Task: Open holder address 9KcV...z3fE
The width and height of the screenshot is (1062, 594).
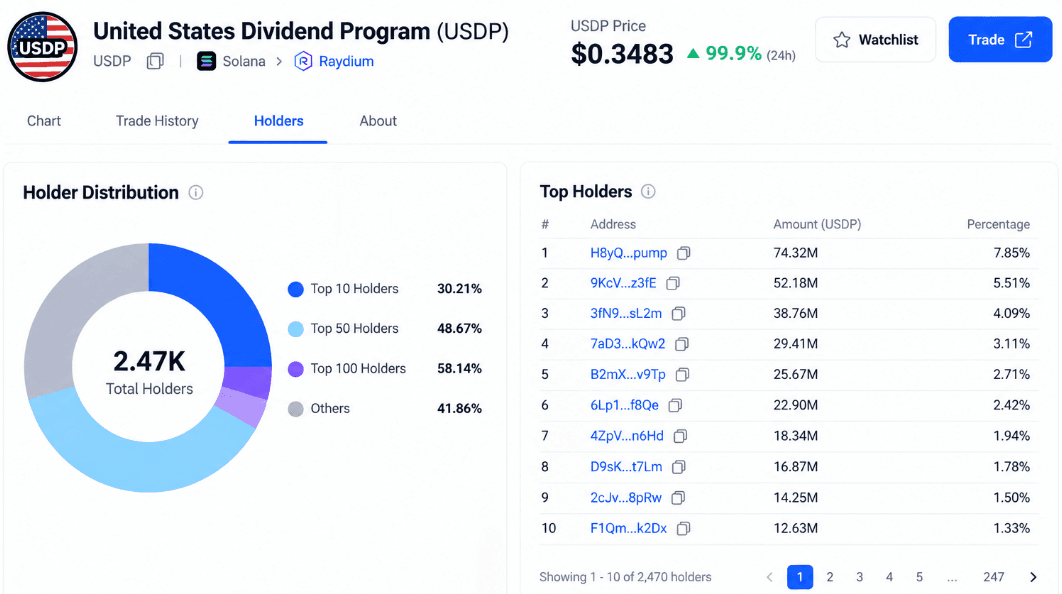Action: click(623, 283)
